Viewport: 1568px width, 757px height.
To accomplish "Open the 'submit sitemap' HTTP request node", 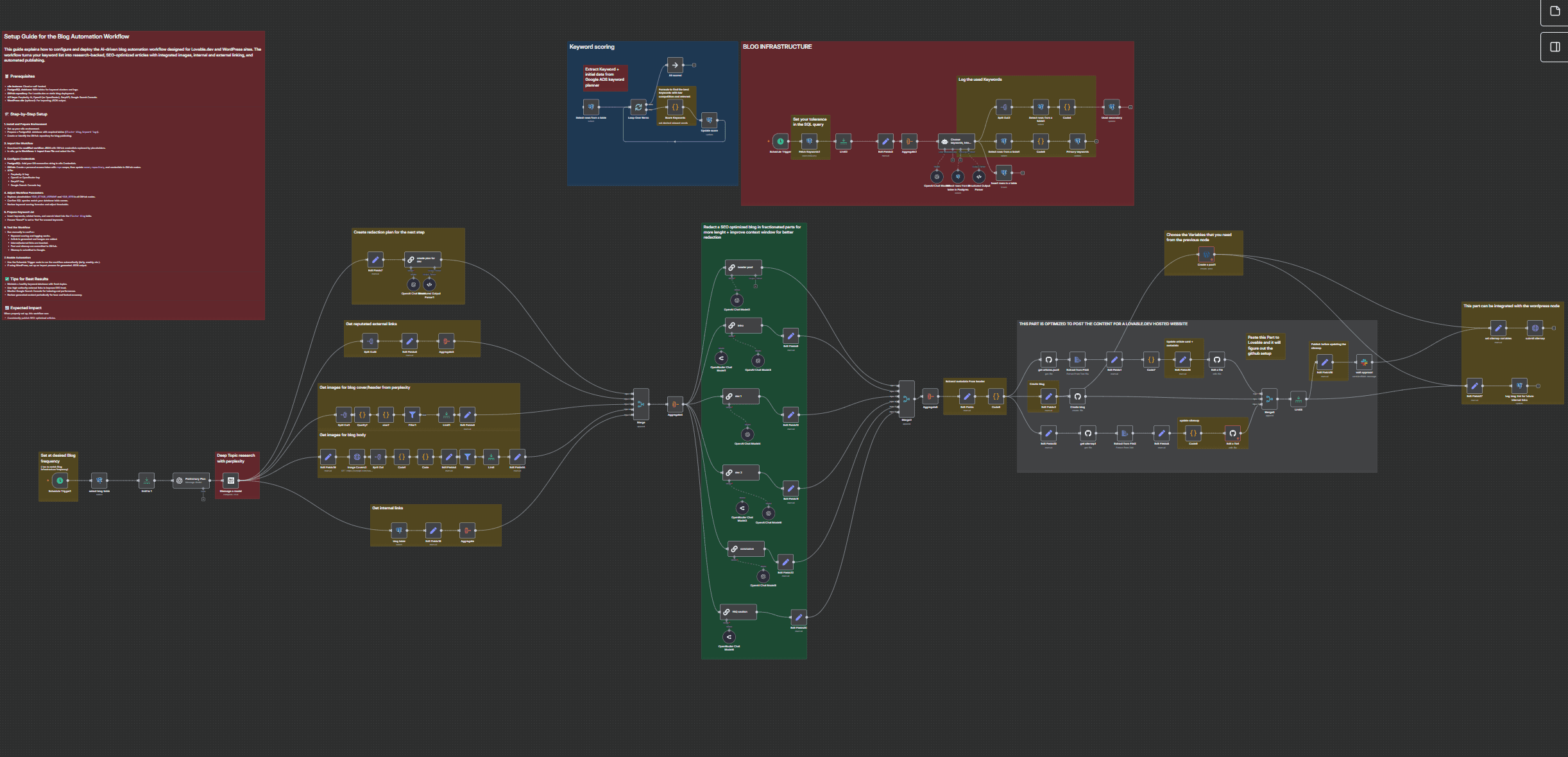I will (x=1535, y=328).
